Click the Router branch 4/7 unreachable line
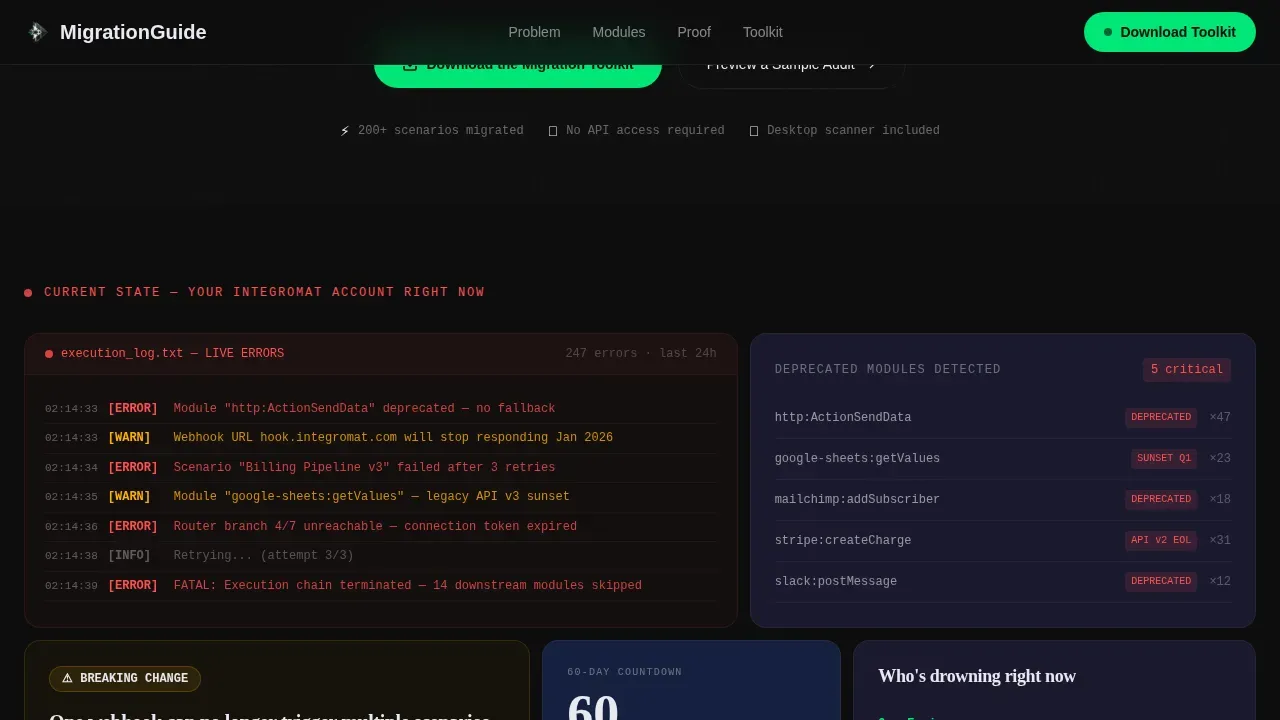 (380, 527)
